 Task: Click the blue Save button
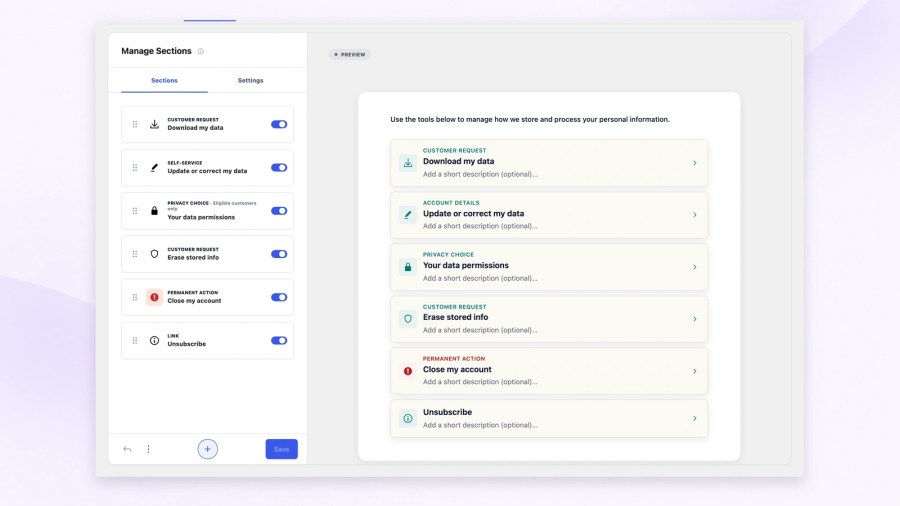[281, 449]
